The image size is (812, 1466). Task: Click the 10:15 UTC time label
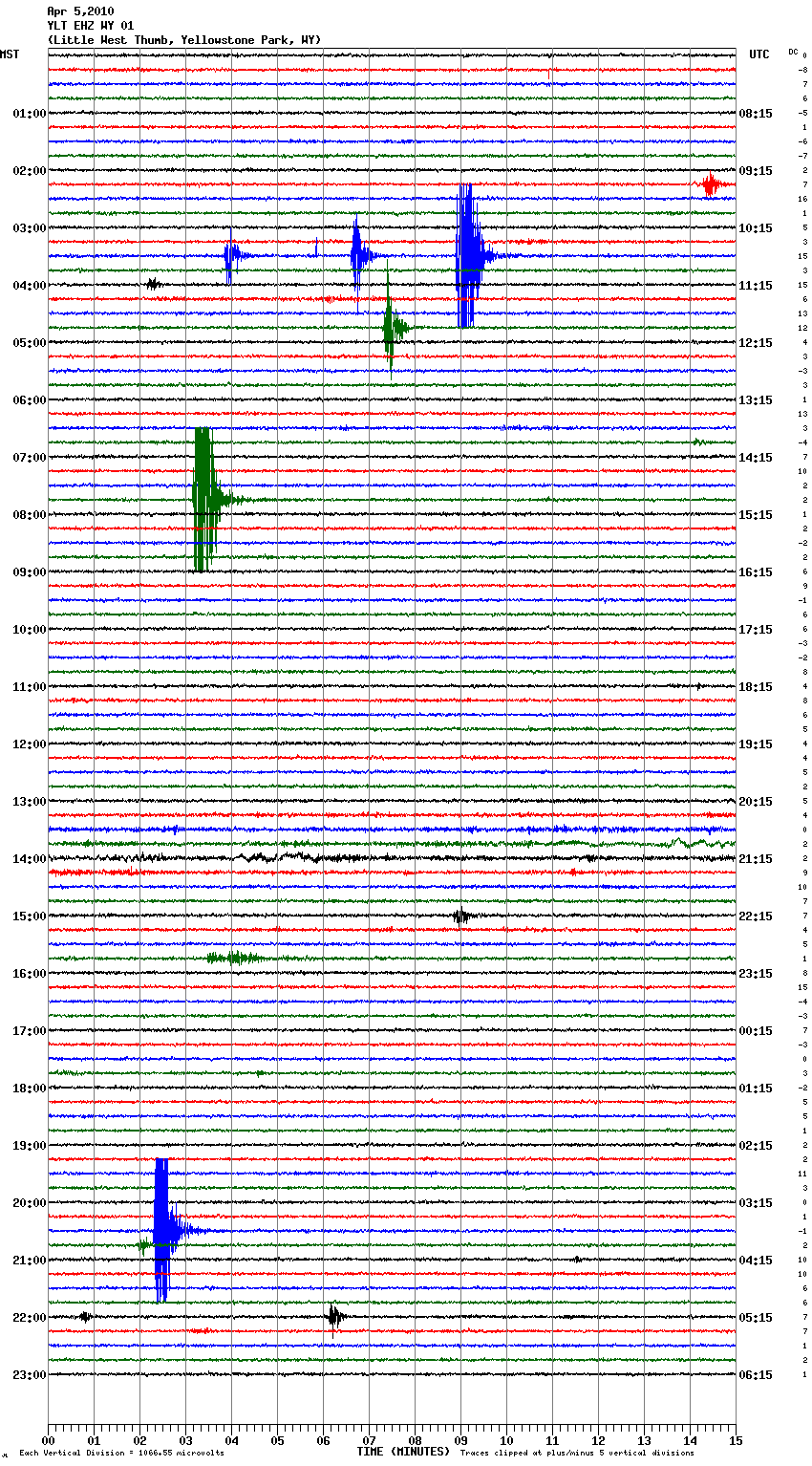[x=756, y=228]
